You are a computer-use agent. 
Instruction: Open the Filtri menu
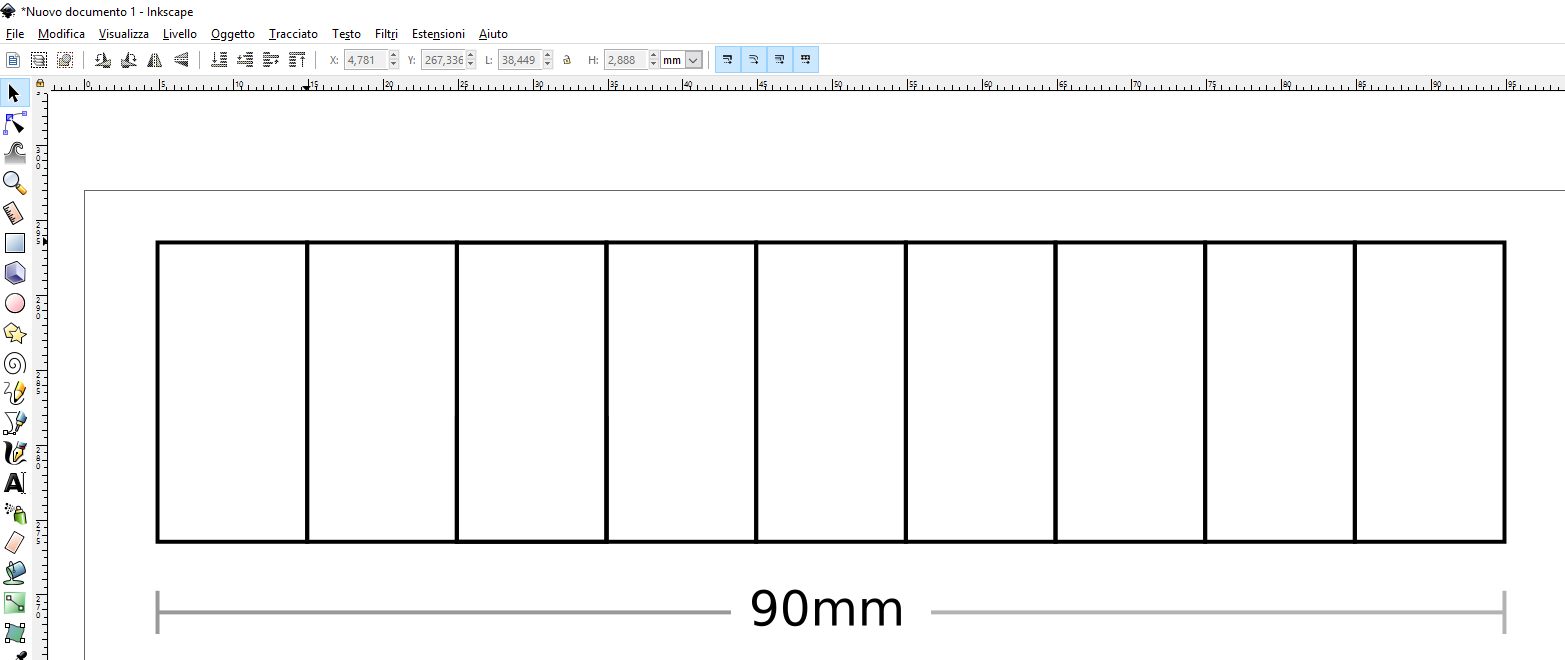[386, 34]
